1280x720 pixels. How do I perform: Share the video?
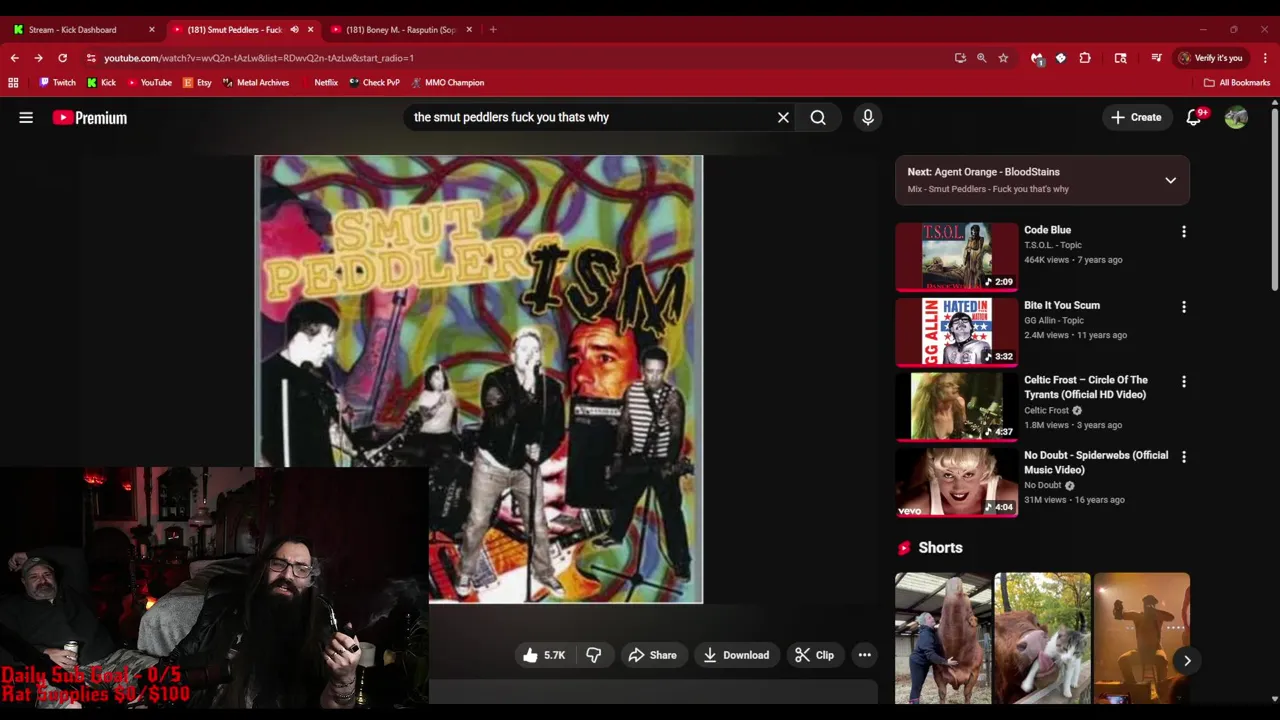652,655
